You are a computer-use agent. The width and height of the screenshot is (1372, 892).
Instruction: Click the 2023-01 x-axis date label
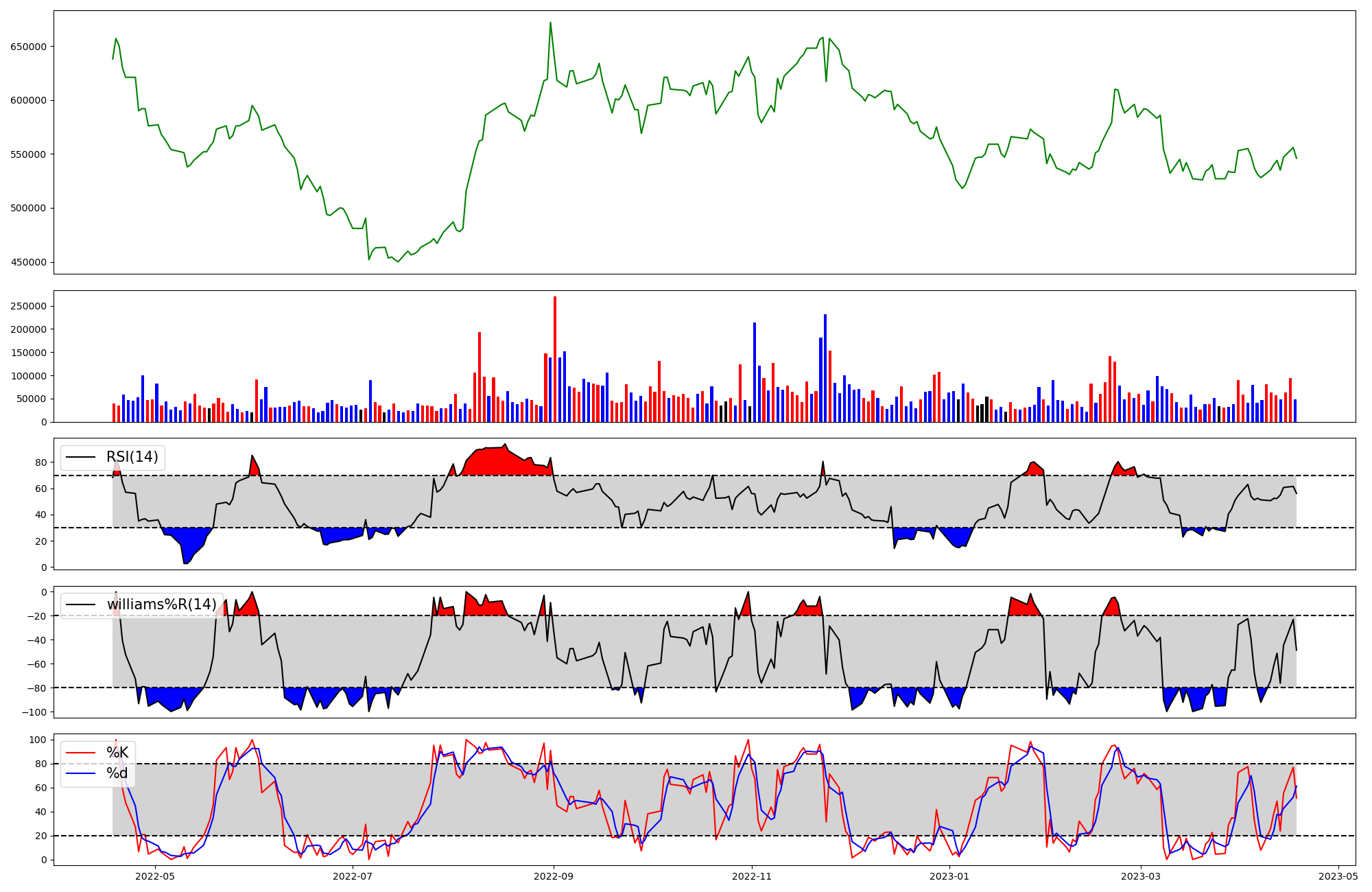tap(949, 876)
